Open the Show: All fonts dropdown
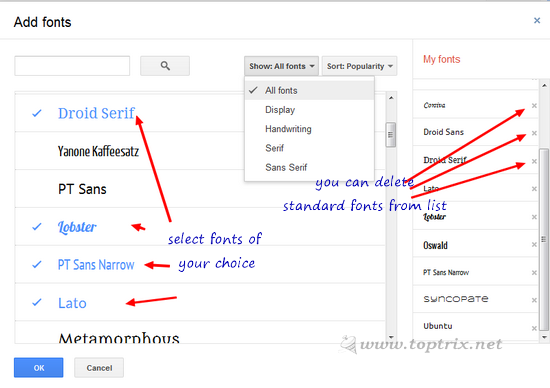Viewport: 550px width, 388px height. tap(281, 66)
